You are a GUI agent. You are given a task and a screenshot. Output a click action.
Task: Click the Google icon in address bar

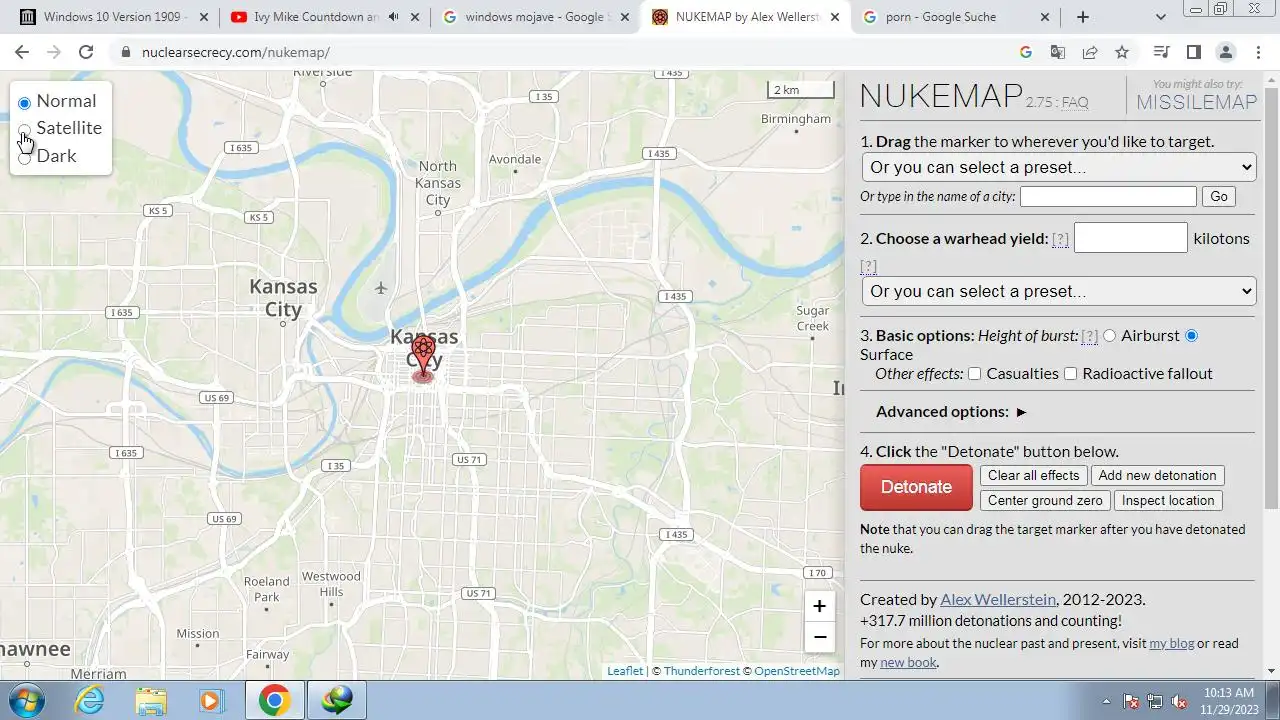(1025, 52)
